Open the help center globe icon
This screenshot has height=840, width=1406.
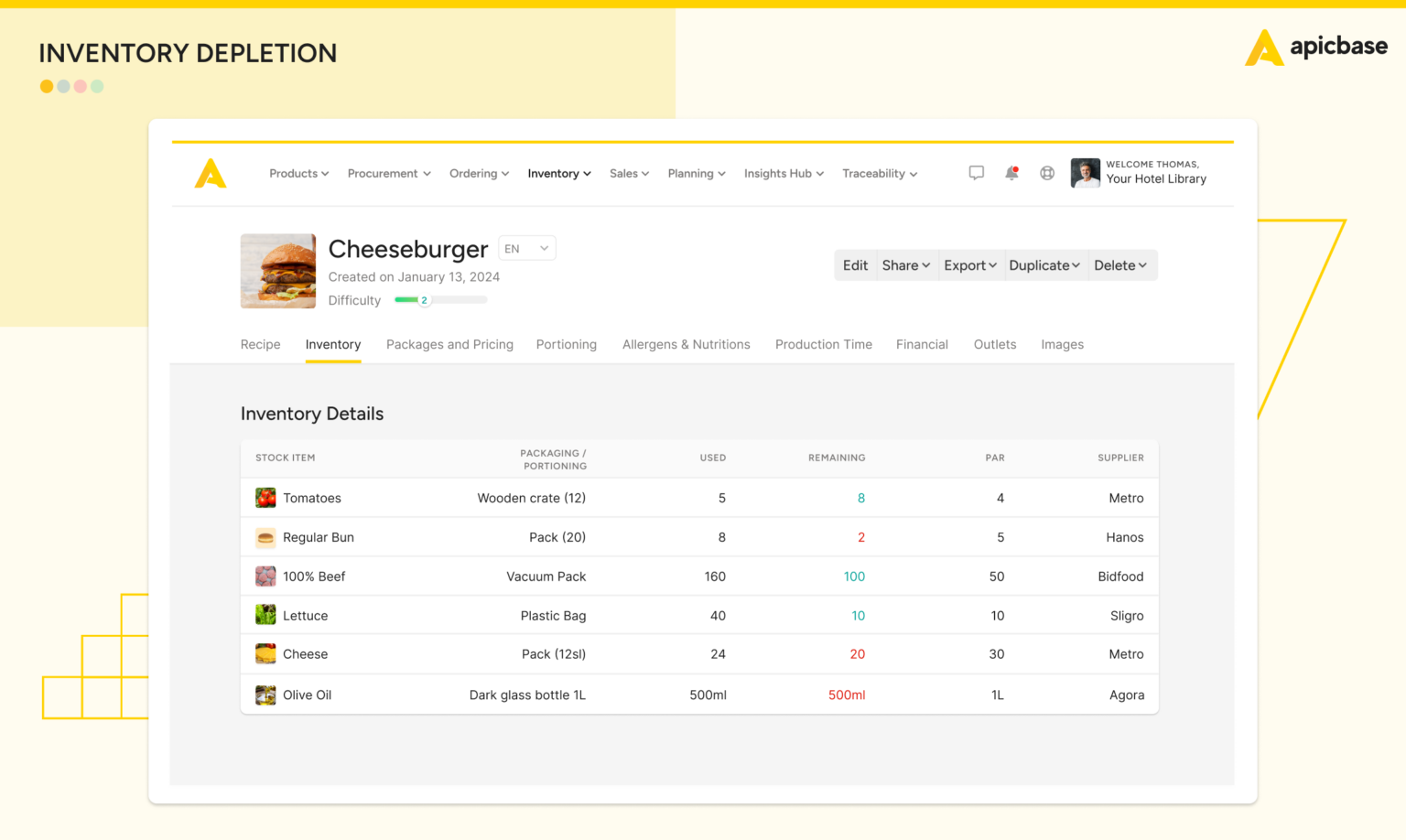[x=1047, y=172]
